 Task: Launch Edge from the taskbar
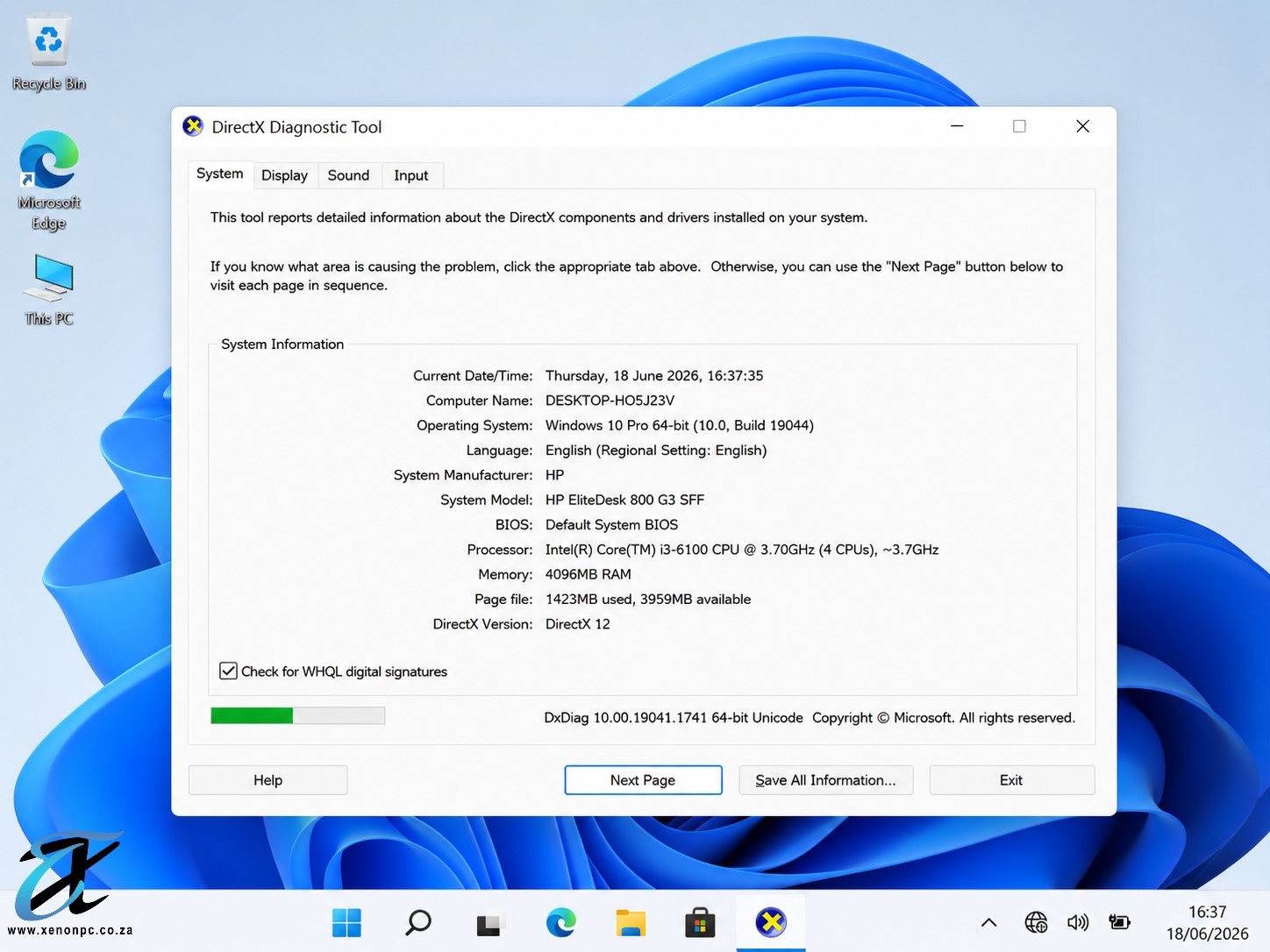[x=561, y=922]
